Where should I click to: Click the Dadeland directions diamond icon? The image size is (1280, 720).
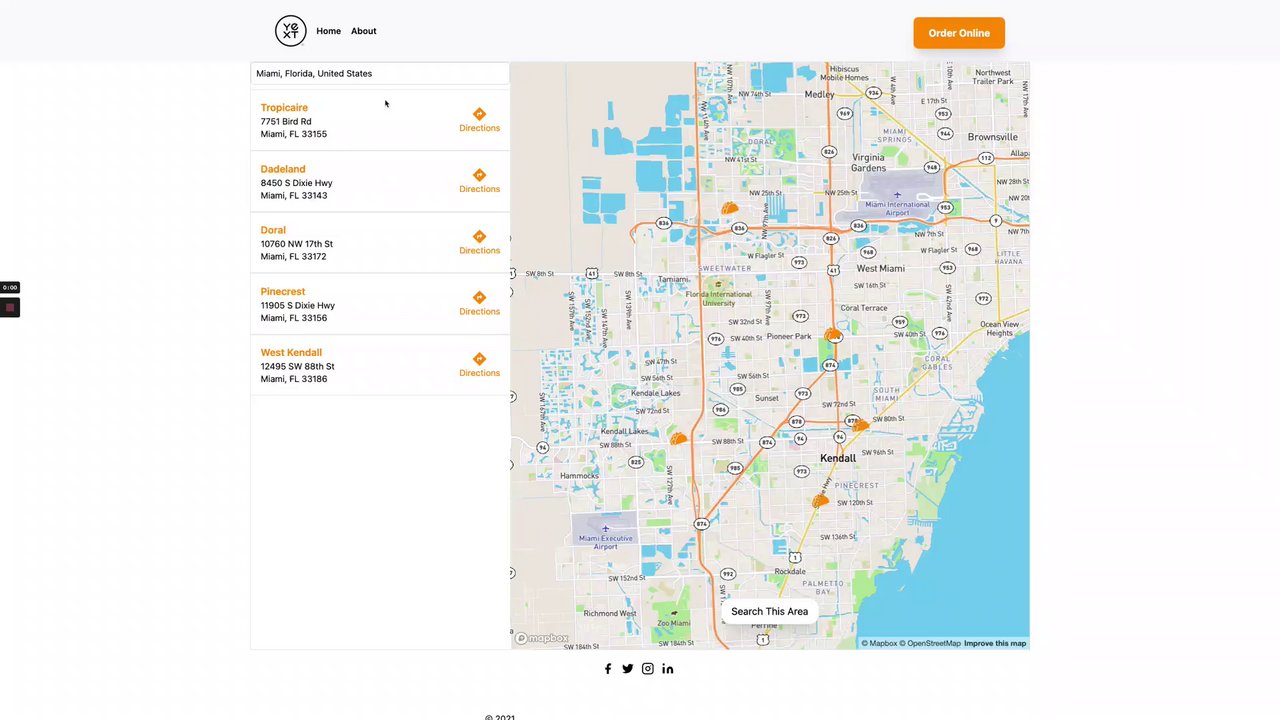click(x=479, y=175)
